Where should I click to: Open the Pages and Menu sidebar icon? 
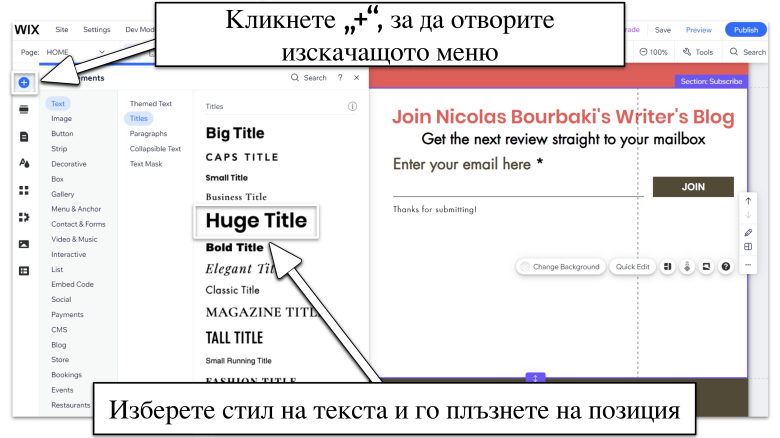click(x=24, y=136)
